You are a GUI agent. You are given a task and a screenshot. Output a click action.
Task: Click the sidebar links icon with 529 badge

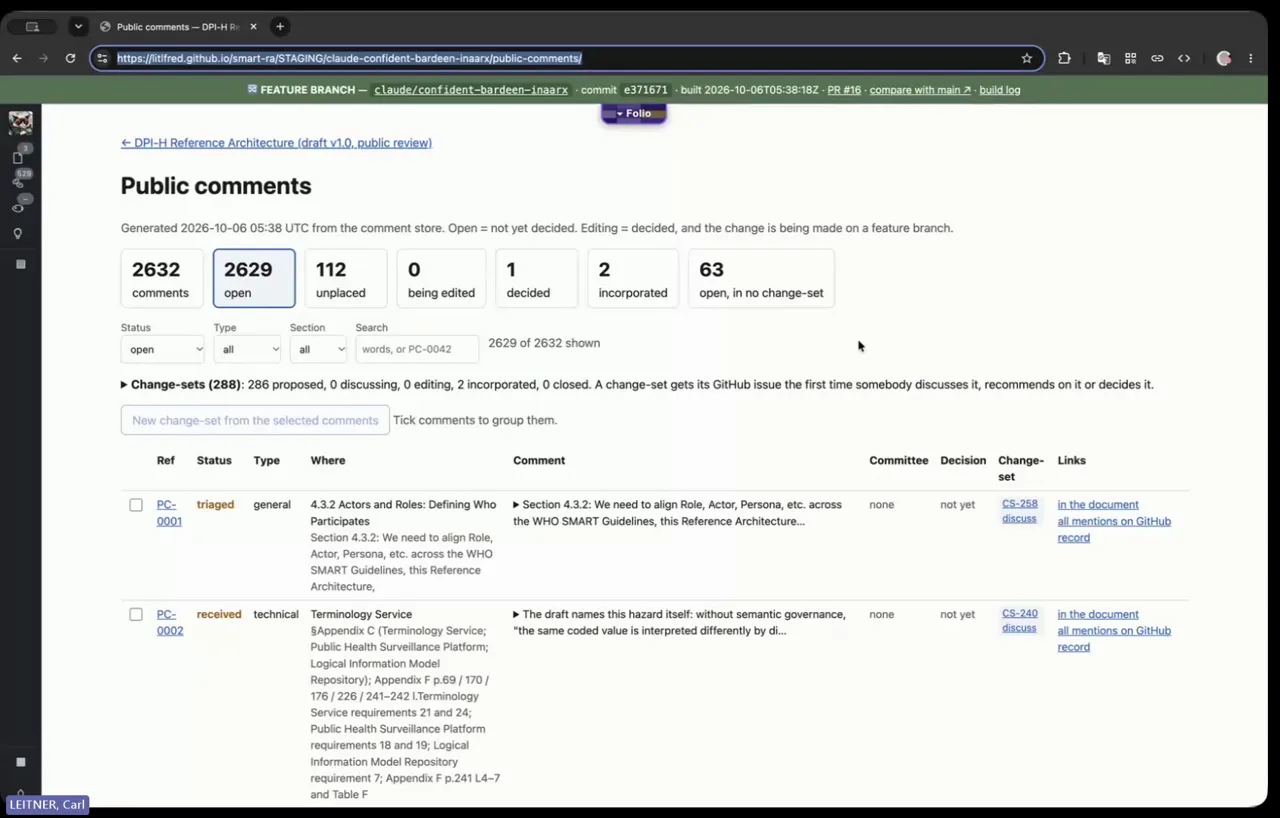click(x=18, y=182)
